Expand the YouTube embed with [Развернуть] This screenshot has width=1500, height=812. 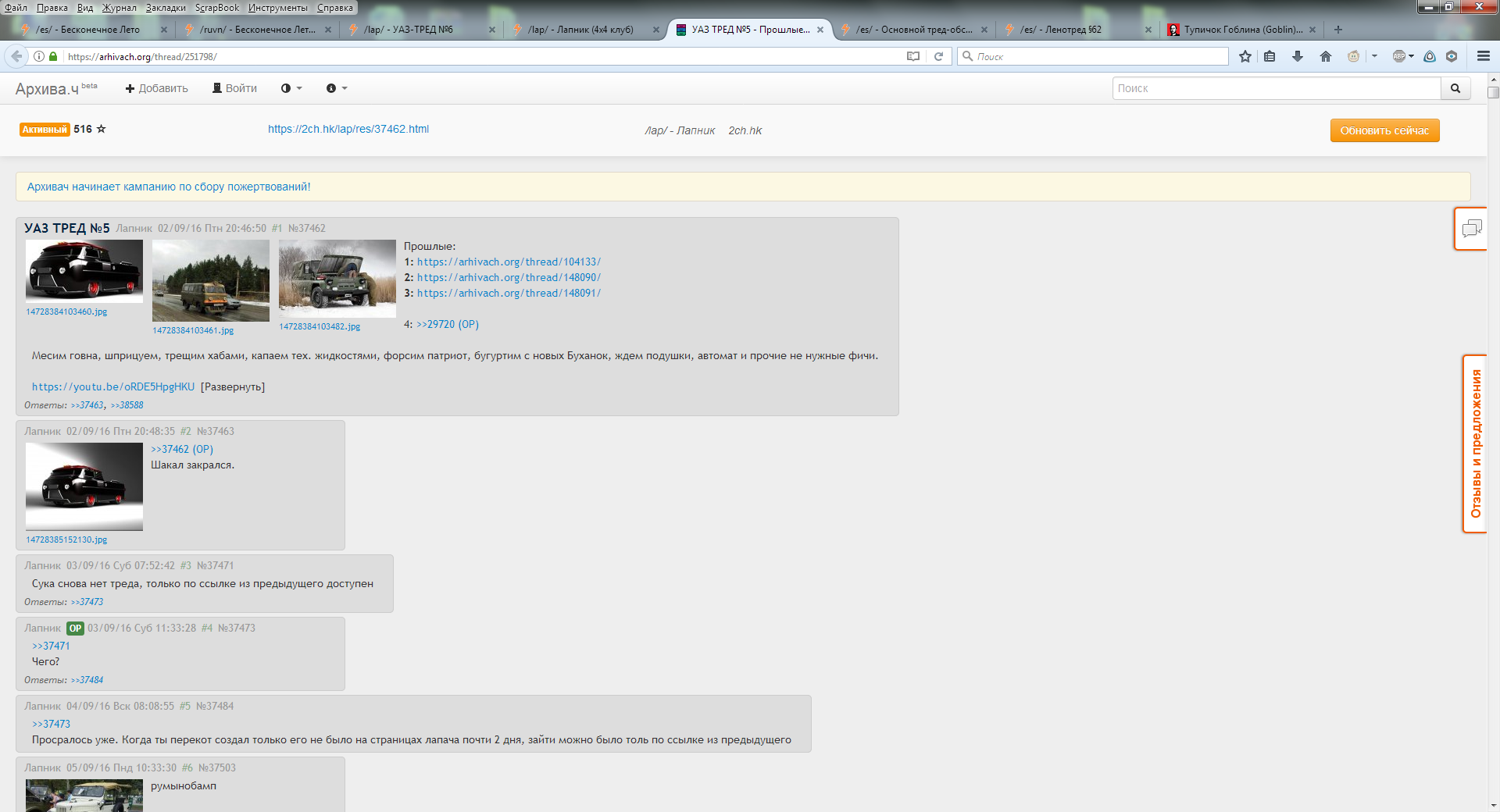(x=233, y=386)
